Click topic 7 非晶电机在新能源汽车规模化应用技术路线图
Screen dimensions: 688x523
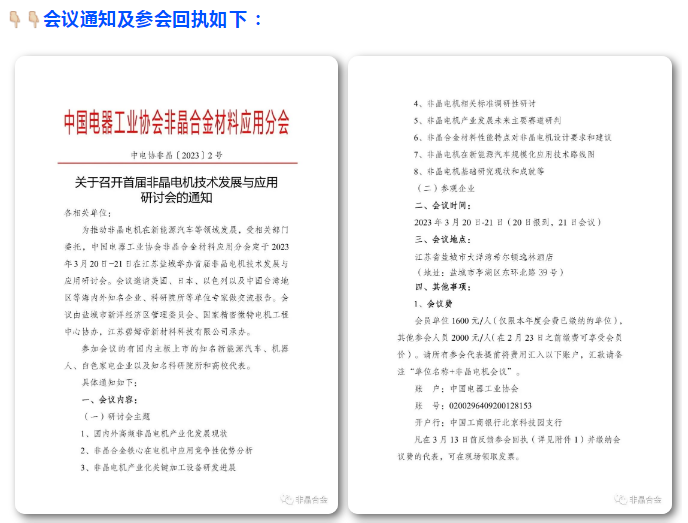coord(504,154)
